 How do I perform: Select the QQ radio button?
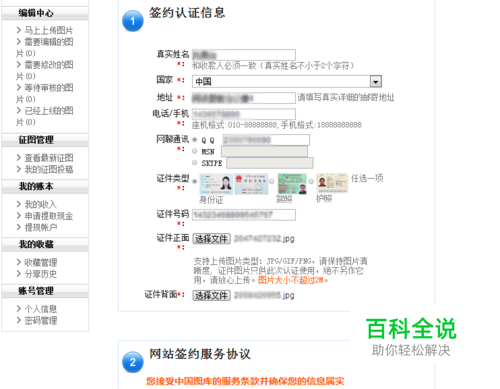(x=195, y=140)
